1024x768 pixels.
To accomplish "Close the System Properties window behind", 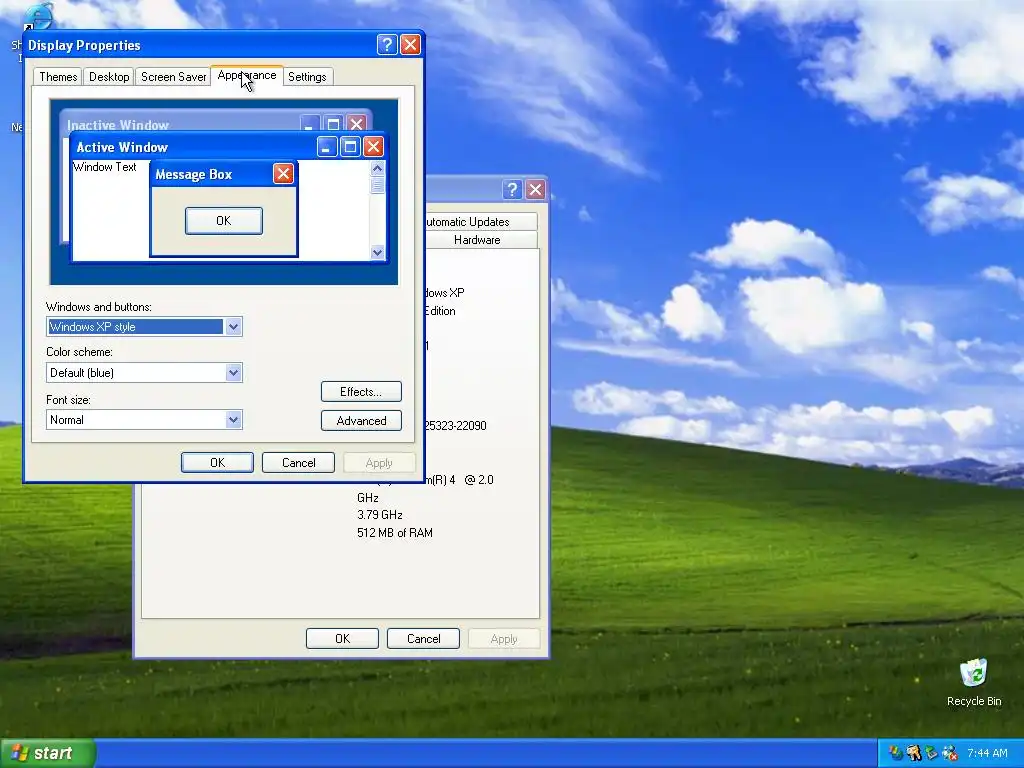I will [x=536, y=189].
